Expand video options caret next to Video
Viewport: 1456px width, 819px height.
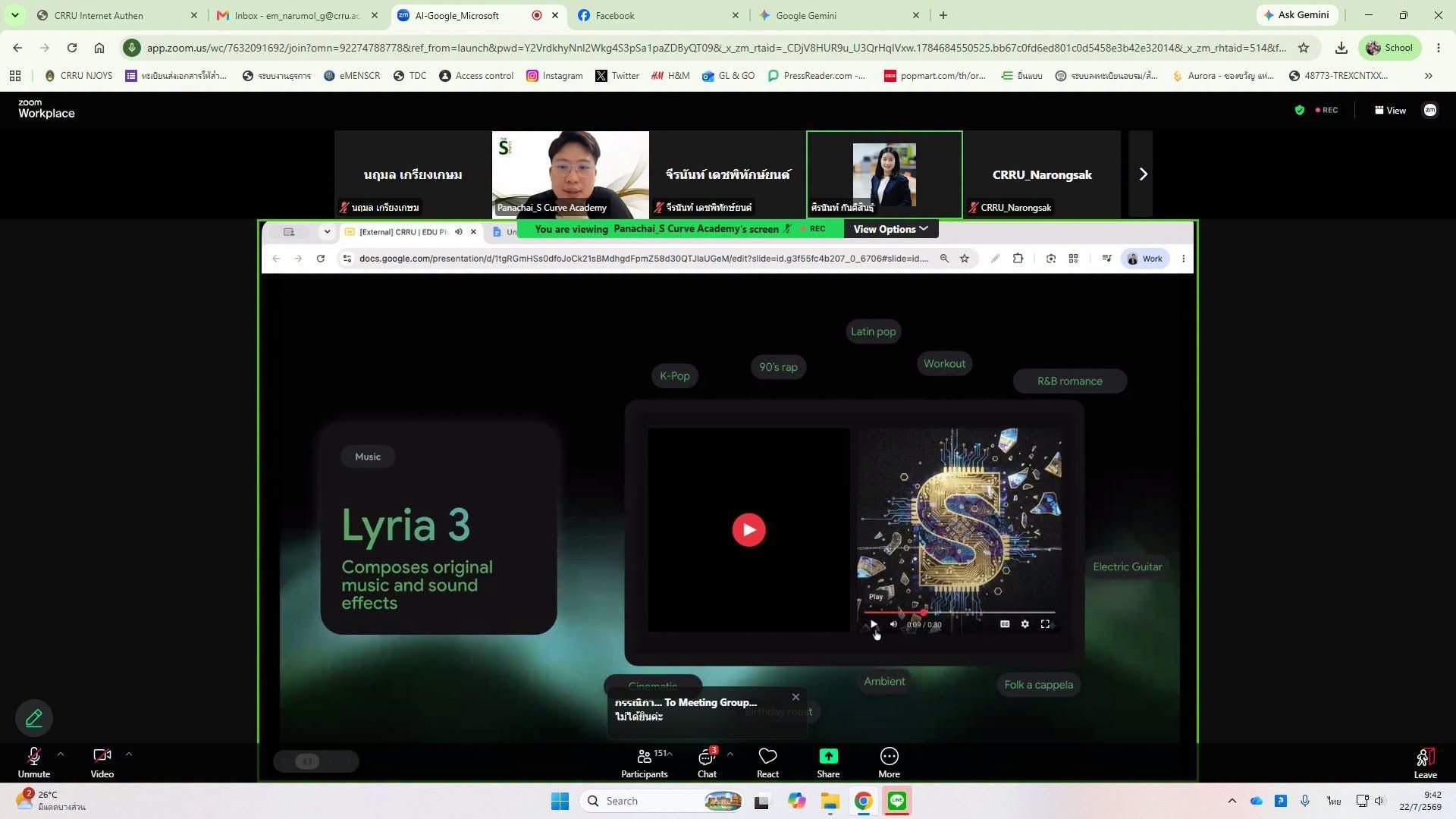pos(129,754)
